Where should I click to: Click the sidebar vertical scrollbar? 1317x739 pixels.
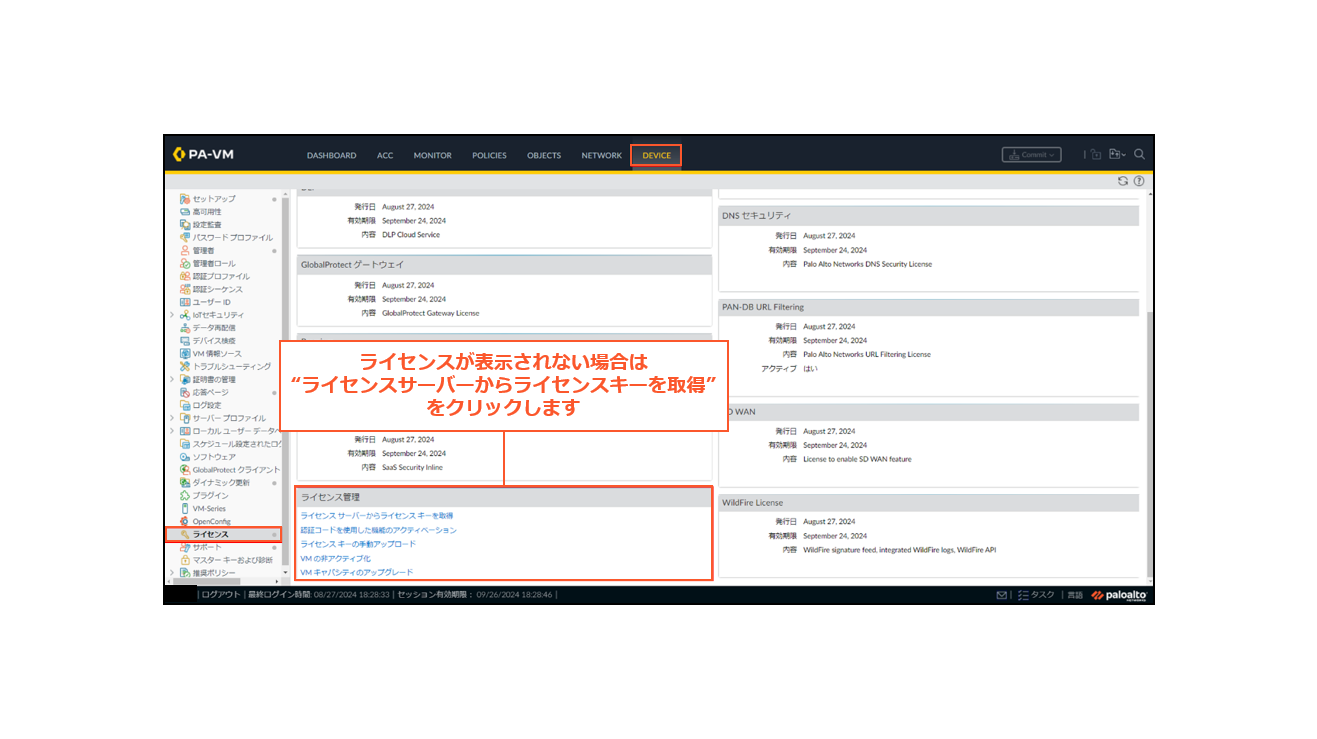tap(285, 380)
